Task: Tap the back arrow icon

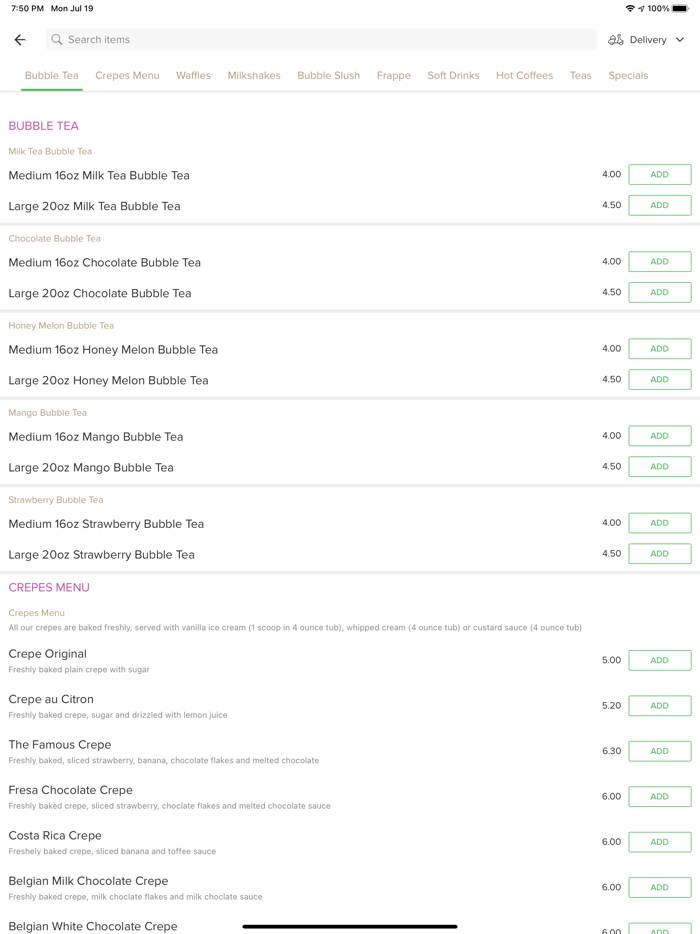Action: click(20, 40)
